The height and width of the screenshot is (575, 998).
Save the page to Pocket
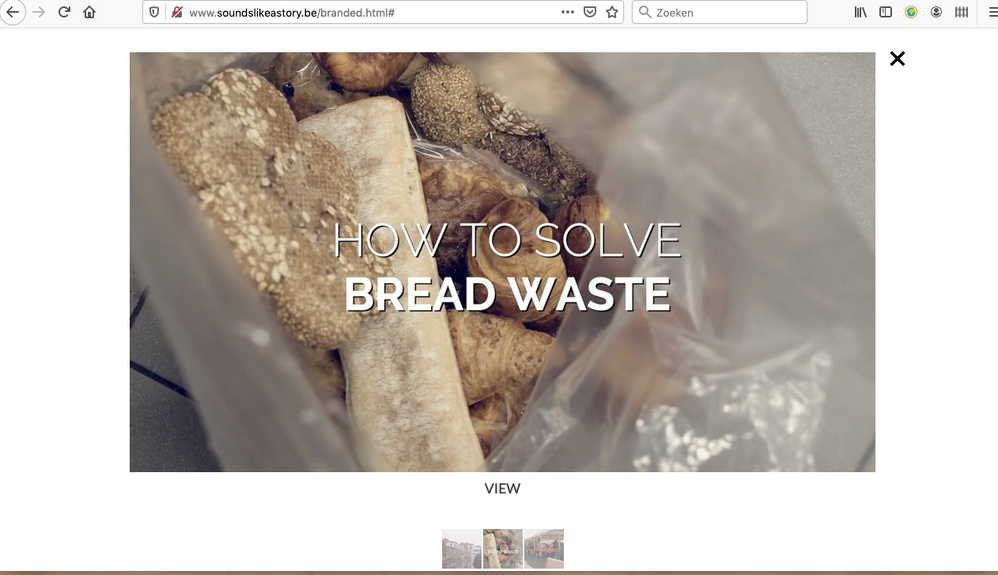pos(590,12)
